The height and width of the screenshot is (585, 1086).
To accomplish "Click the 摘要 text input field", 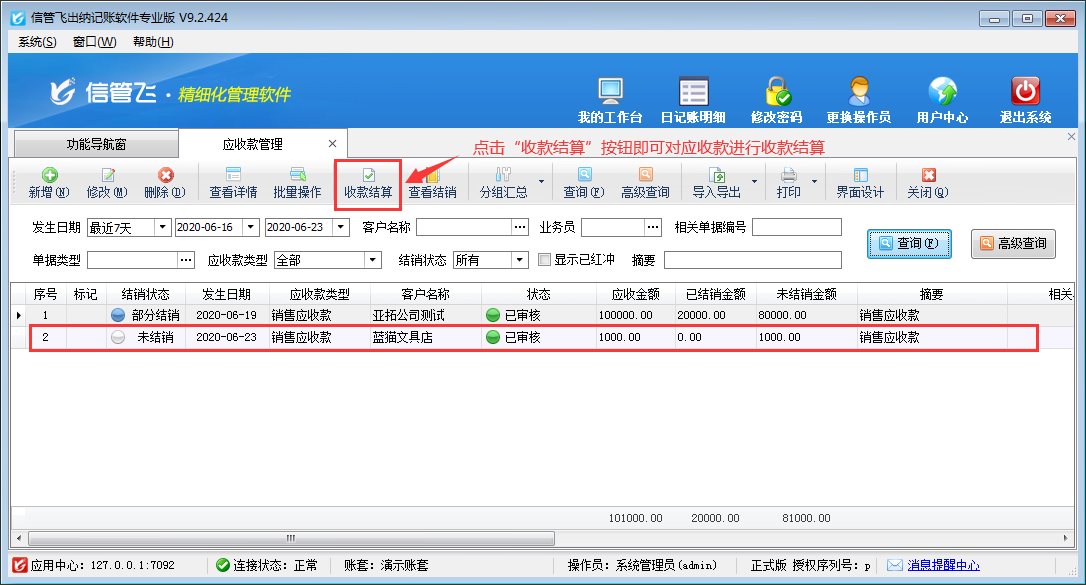I will (752, 260).
